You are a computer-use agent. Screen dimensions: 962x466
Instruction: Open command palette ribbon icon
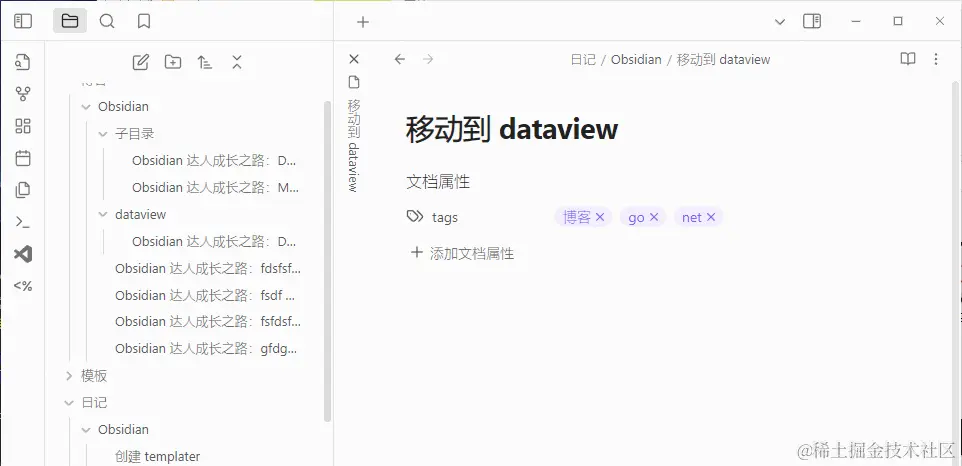(x=23, y=222)
